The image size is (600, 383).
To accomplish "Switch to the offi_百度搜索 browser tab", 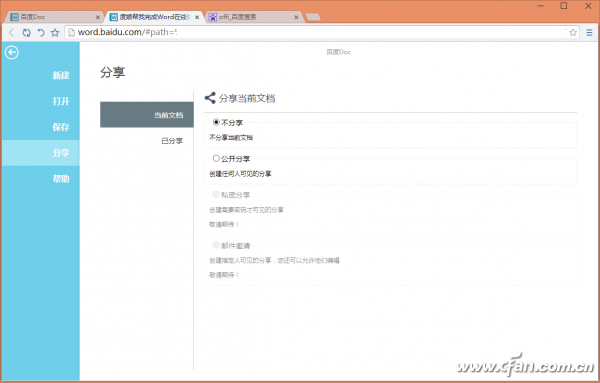I will click(253, 17).
